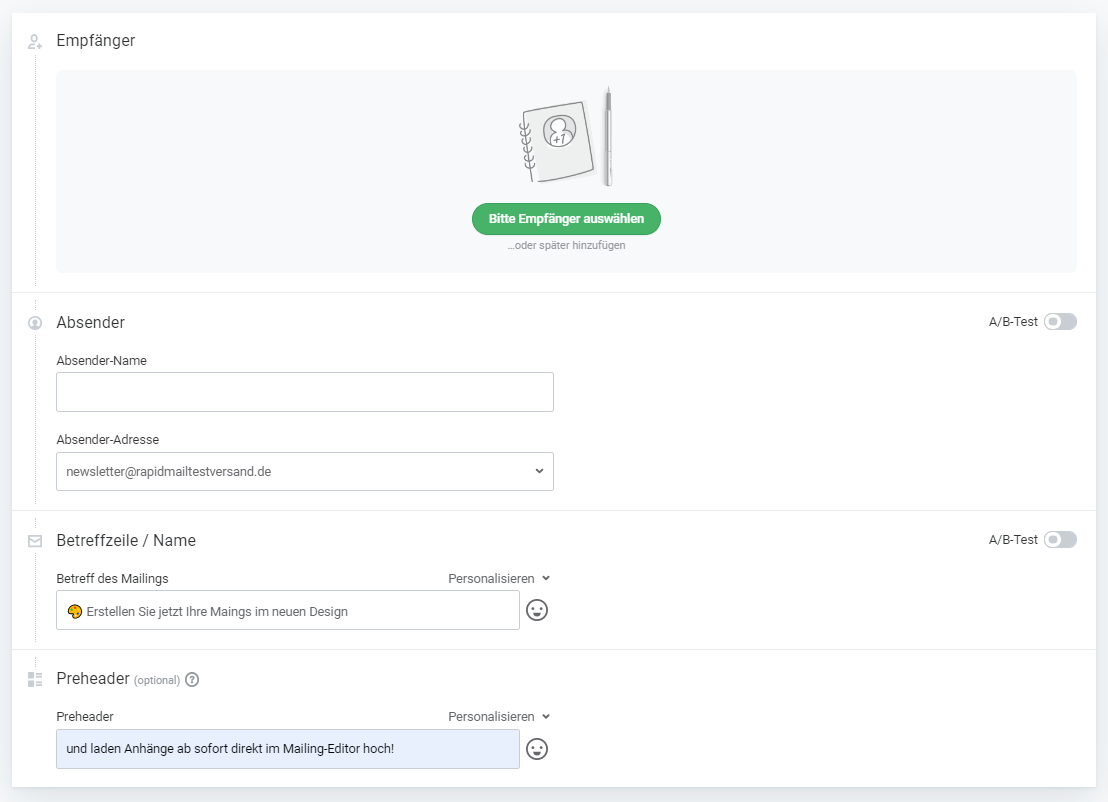Open emoji picker for the Preheader field
The width and height of the screenshot is (1108, 802).
coord(537,749)
